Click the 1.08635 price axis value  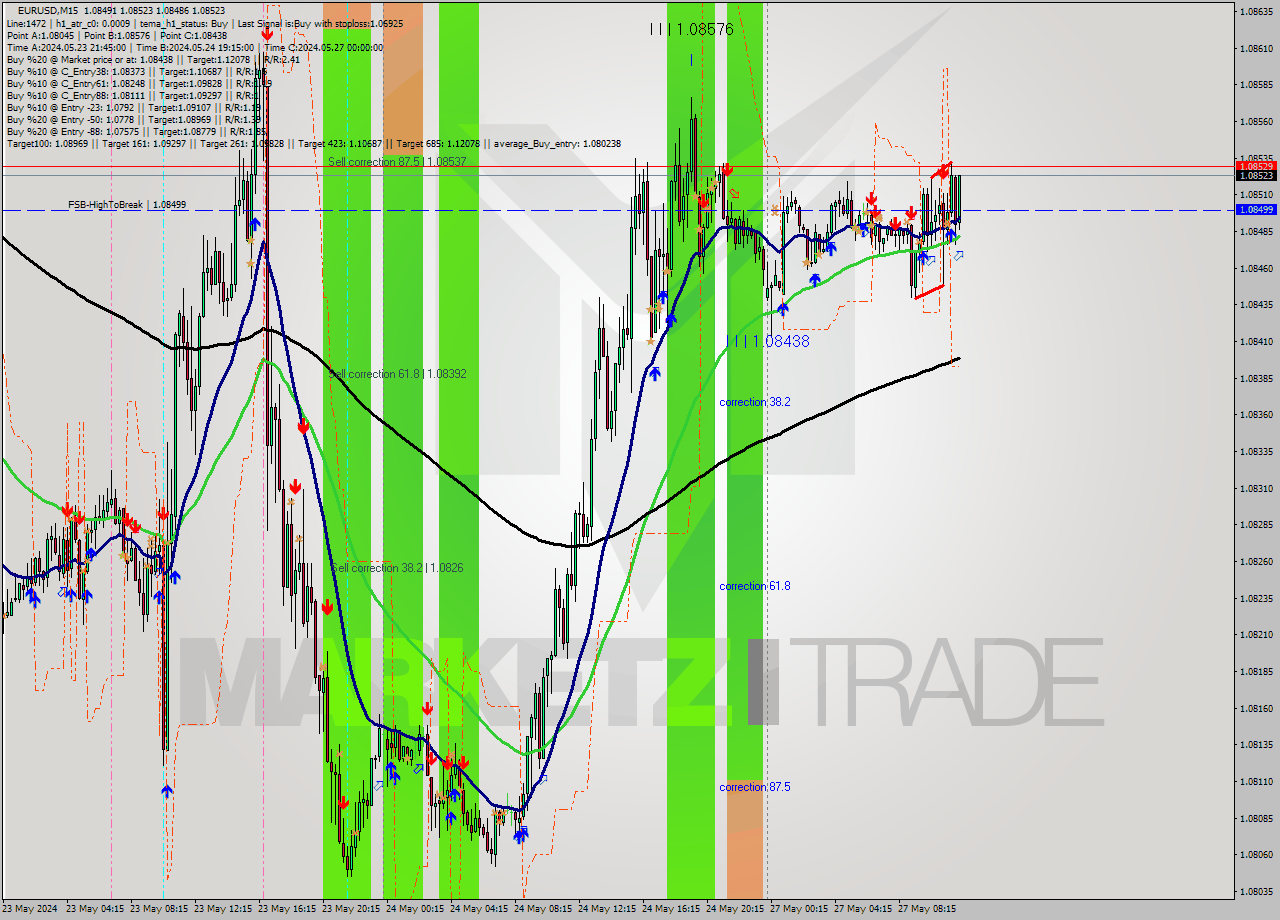(1255, 12)
